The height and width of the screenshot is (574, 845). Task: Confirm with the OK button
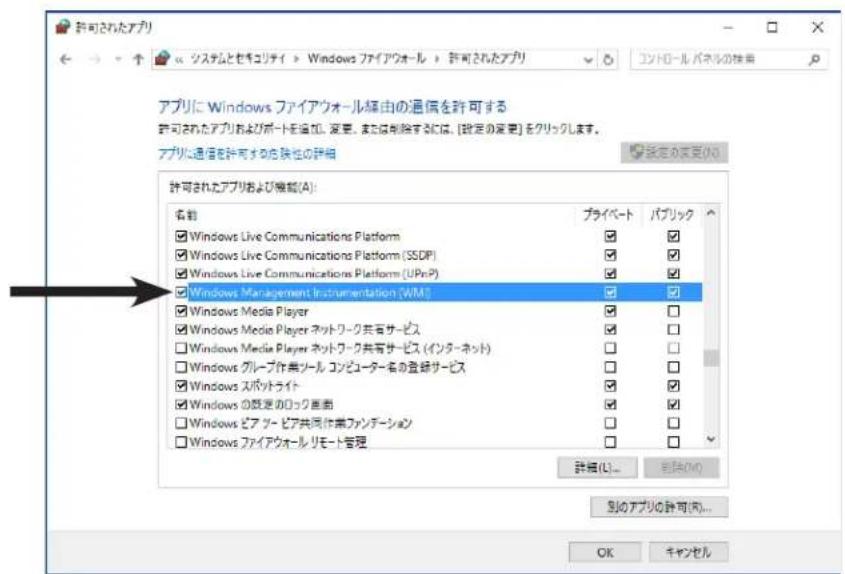click(605, 552)
